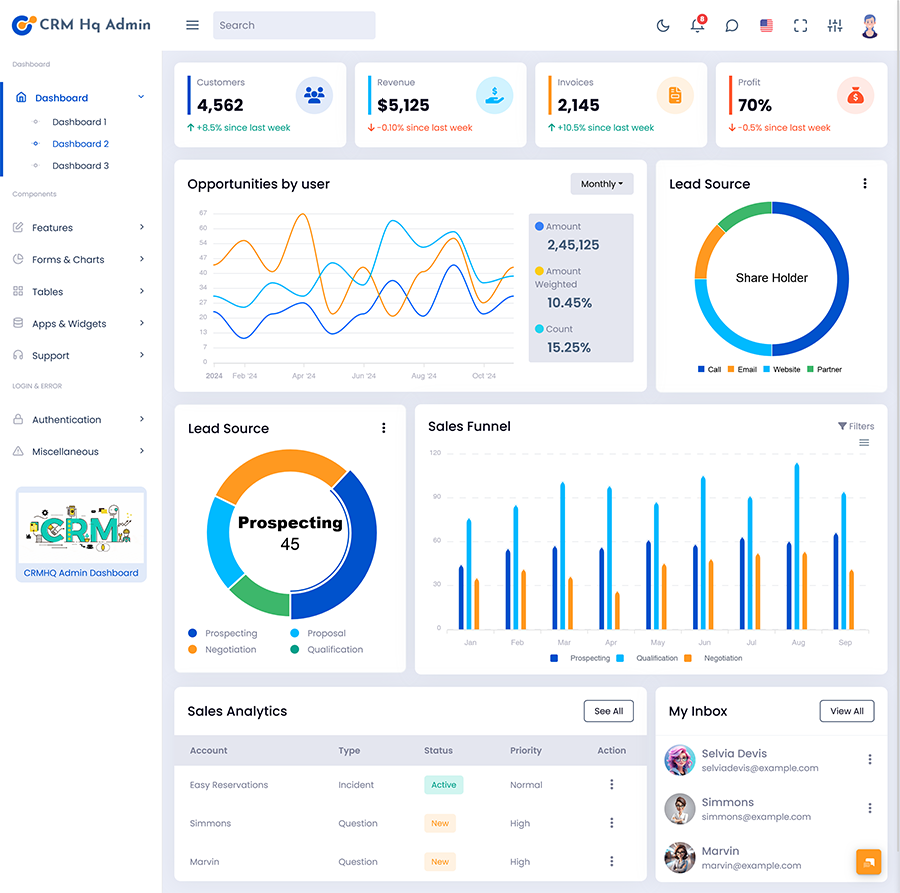Click the Amount legend dot in Opportunities
This screenshot has width=900, height=893.
tap(539, 226)
